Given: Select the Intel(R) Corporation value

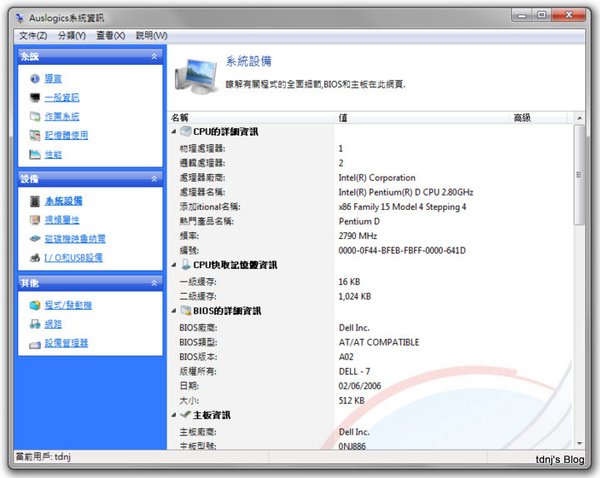Looking at the screenshot, I should pos(377,178).
